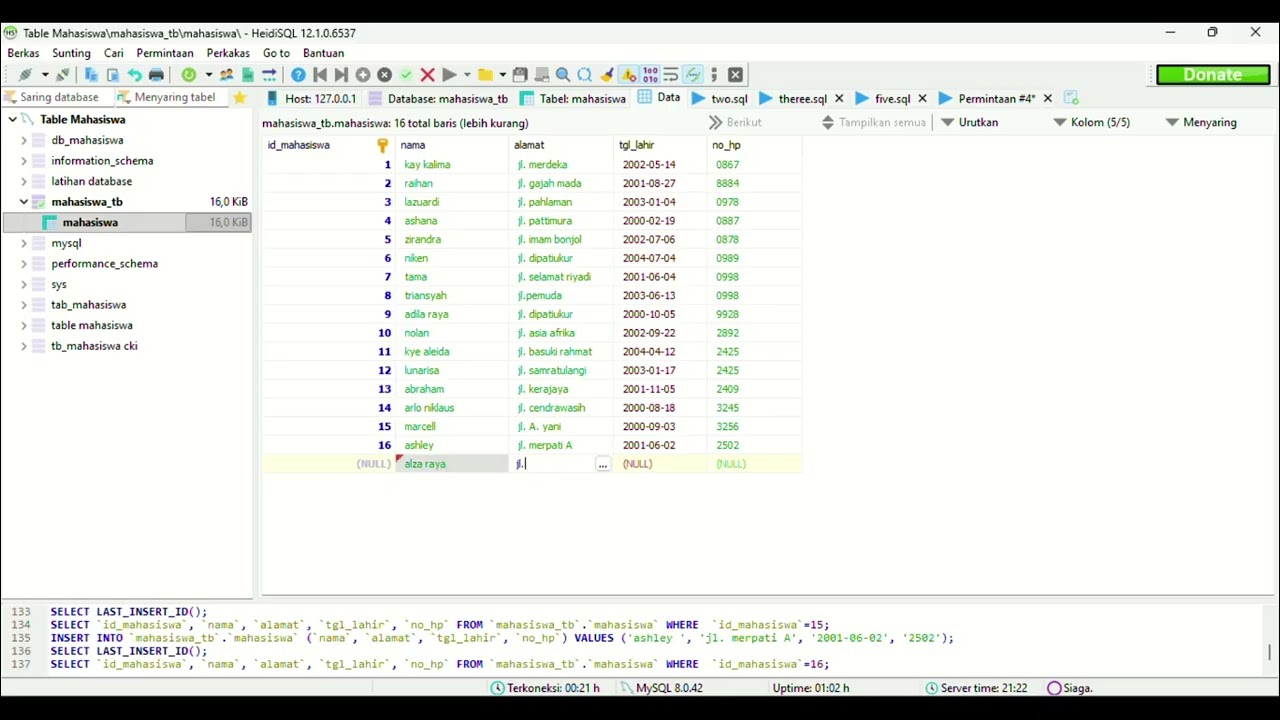Open dropdown arrow next to run icon
The height and width of the screenshot is (720, 1280).
[x=467, y=75]
